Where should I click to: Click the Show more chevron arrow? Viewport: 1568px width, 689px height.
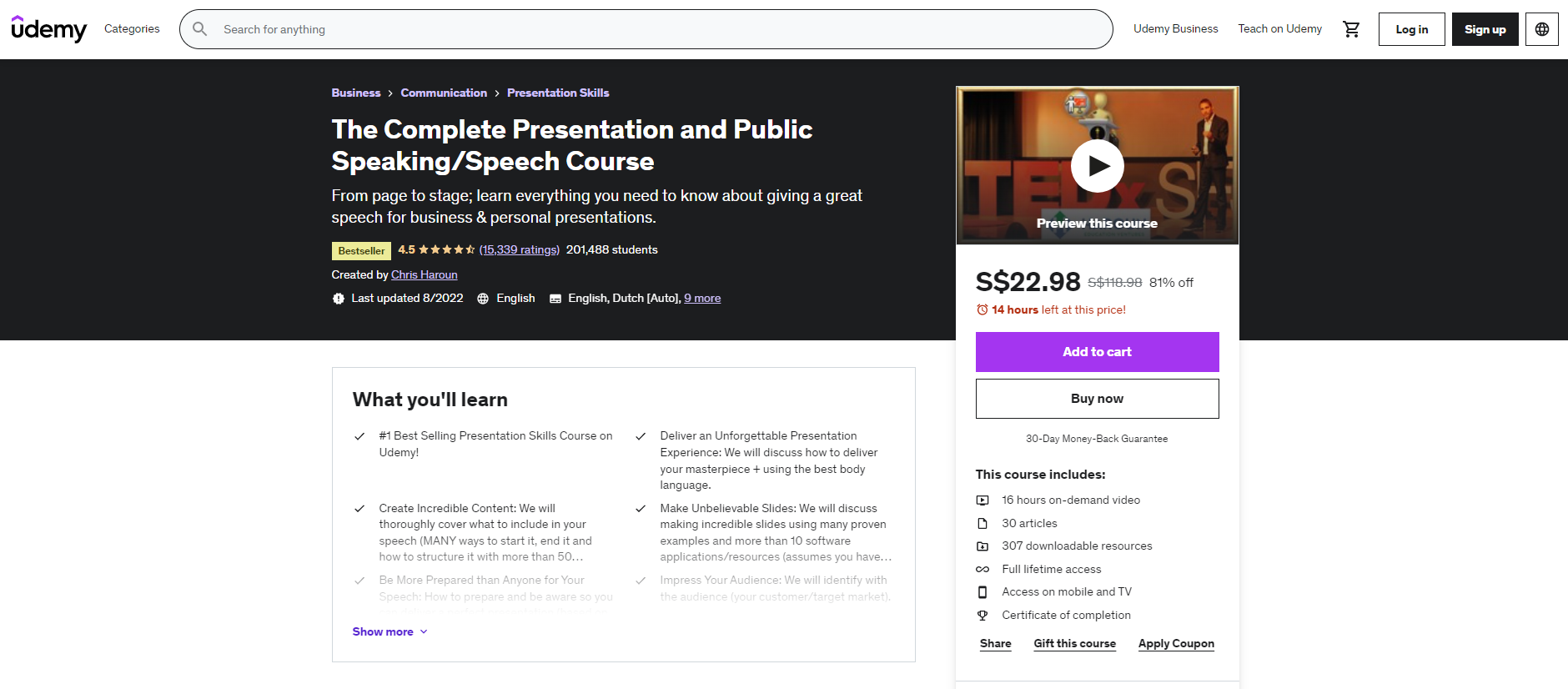coord(424,632)
